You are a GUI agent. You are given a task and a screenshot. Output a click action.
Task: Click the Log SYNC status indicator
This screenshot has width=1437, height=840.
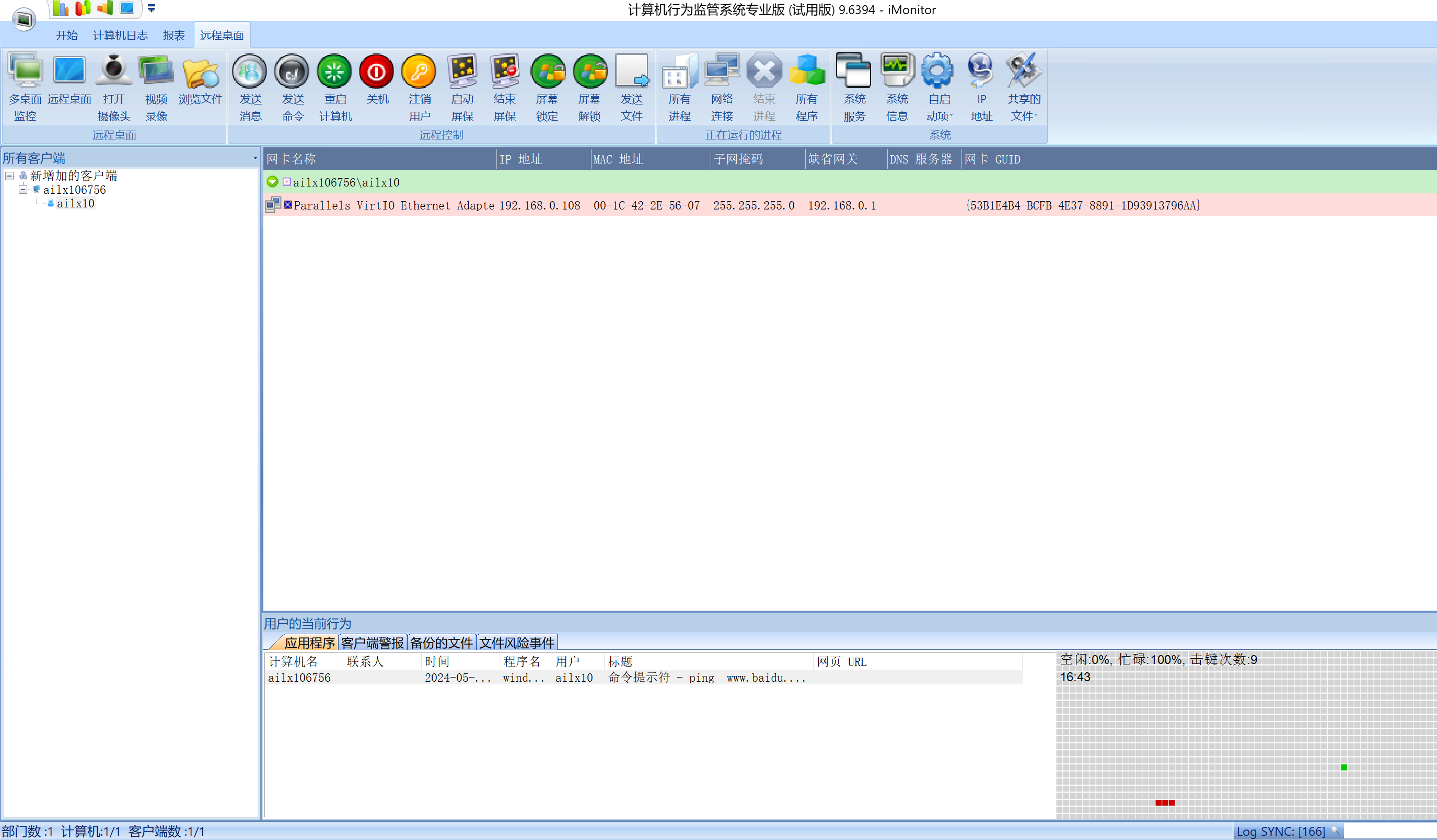click(x=1288, y=832)
